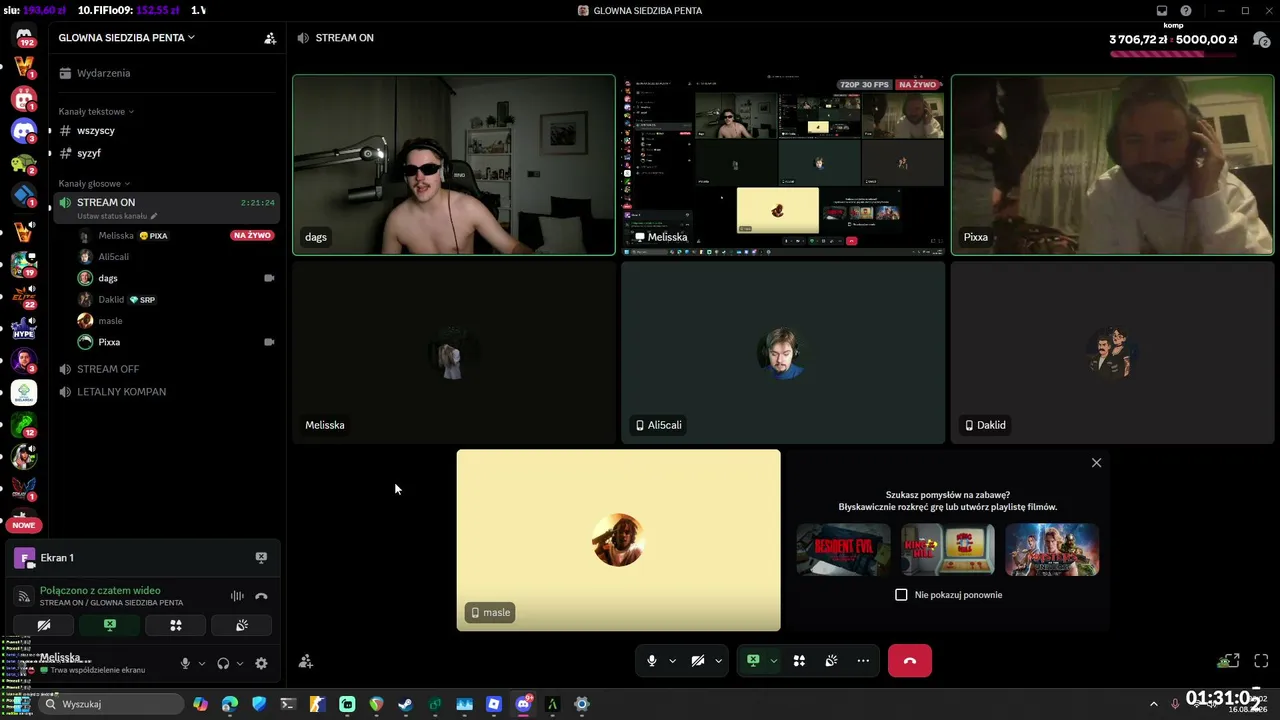
Task: Open Copilot from the taskbar
Action: [201, 704]
